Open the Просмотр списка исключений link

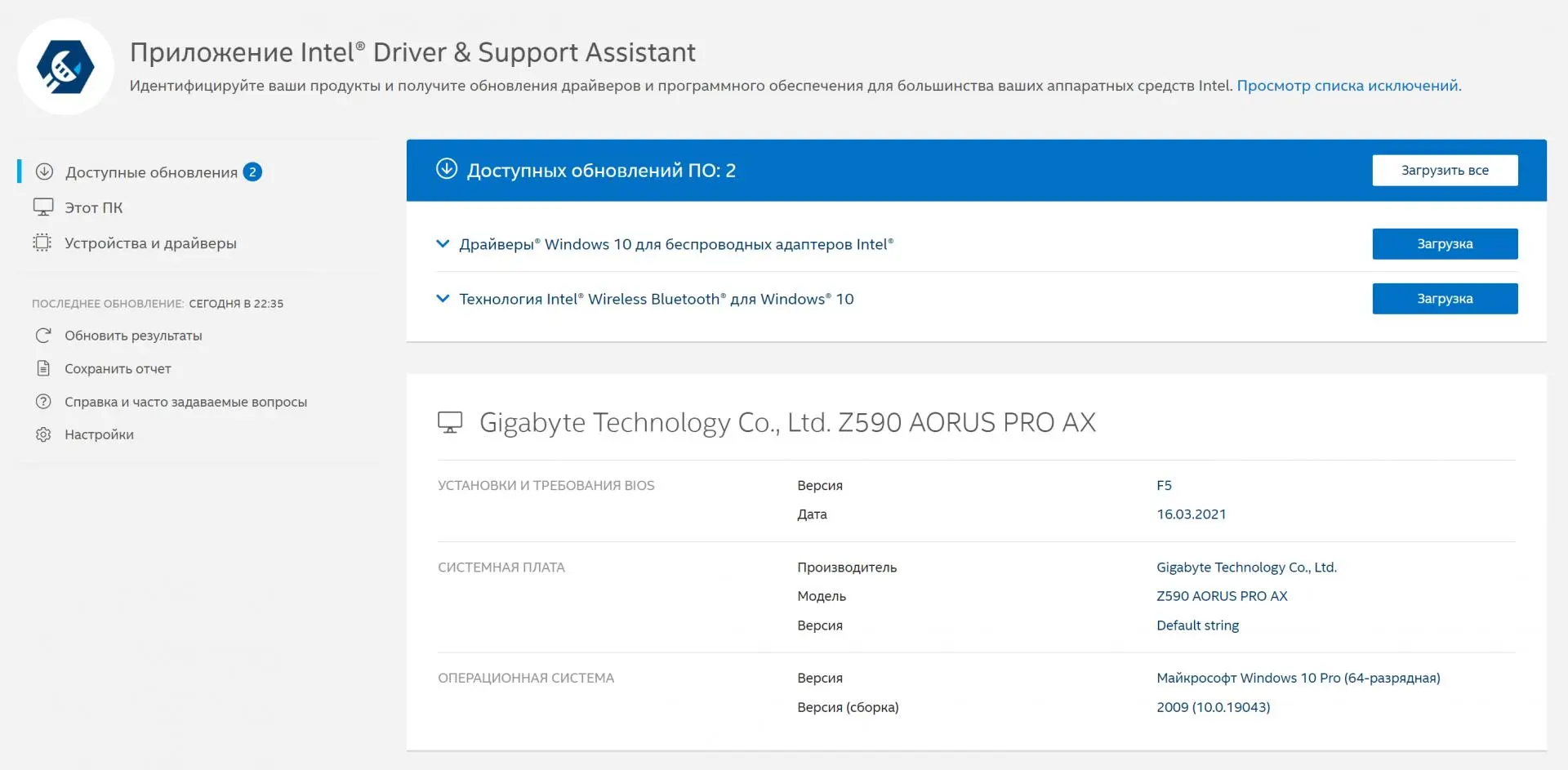tap(1347, 86)
